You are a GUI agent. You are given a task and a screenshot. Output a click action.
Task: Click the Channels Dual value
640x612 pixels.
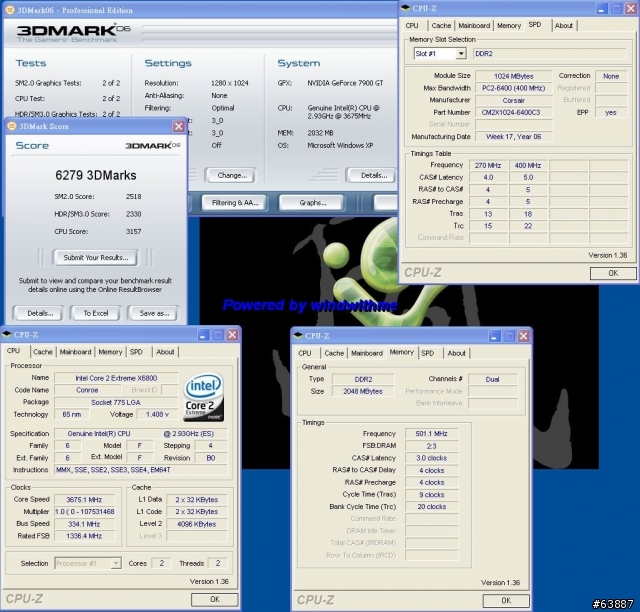pyautogui.click(x=493, y=379)
